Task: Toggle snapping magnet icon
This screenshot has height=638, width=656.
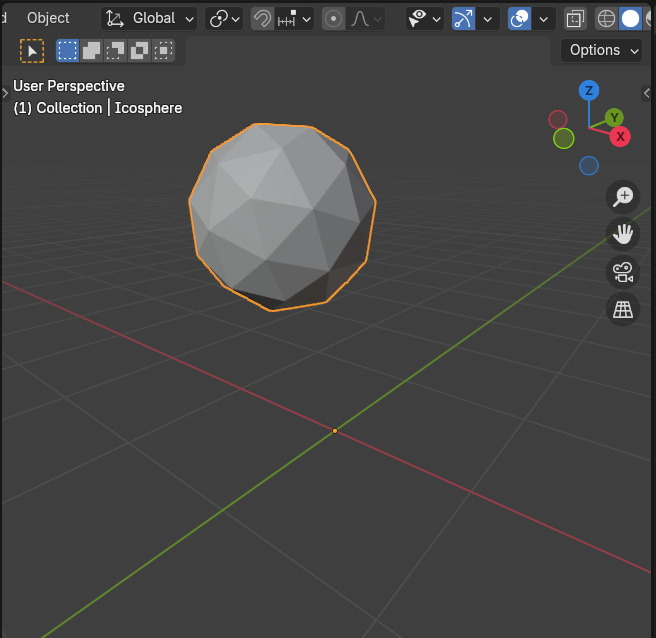Action: pyautogui.click(x=262, y=18)
